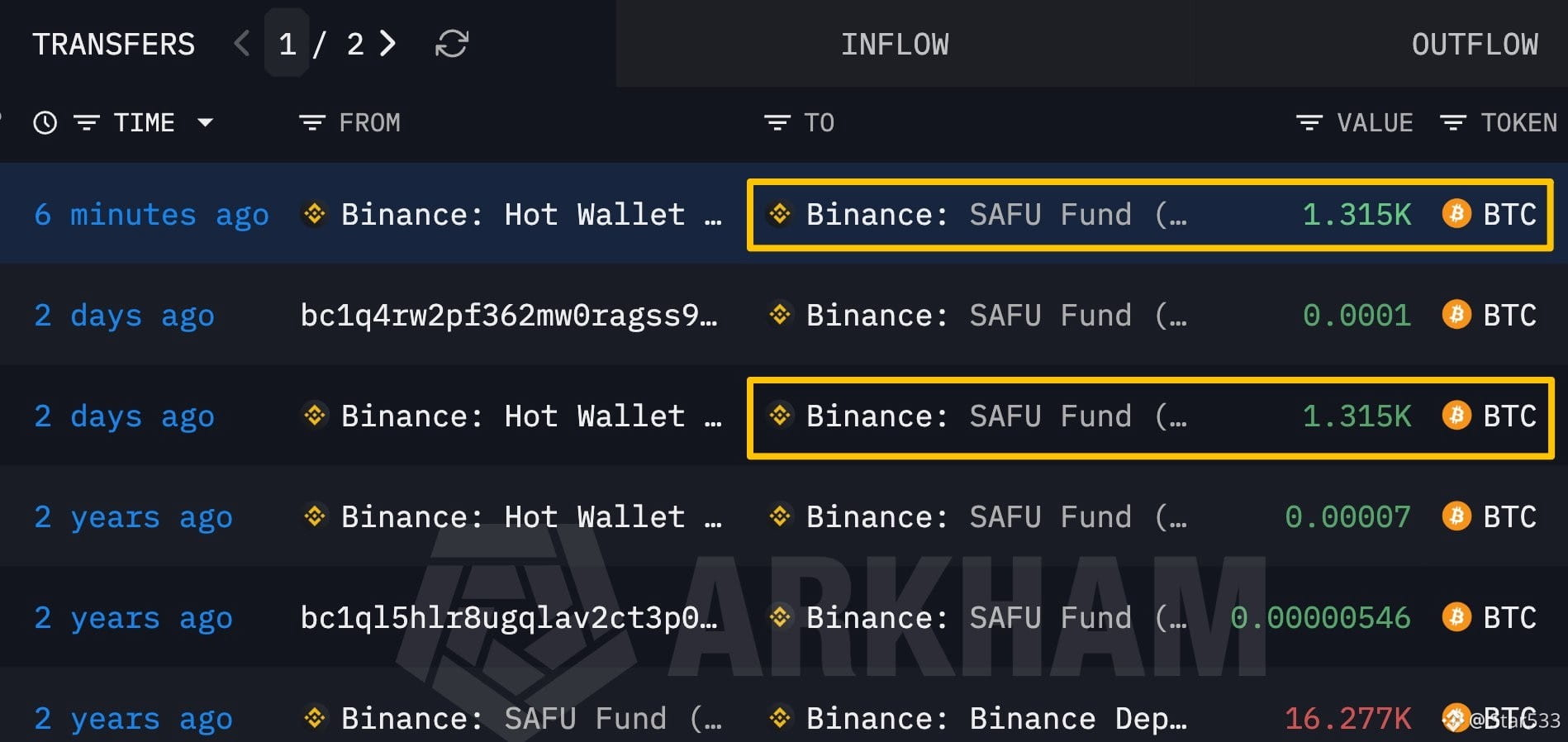Click the Bitcoin icon in the 0.00000546 row
This screenshot has height=742, width=1568.
[x=1456, y=617]
